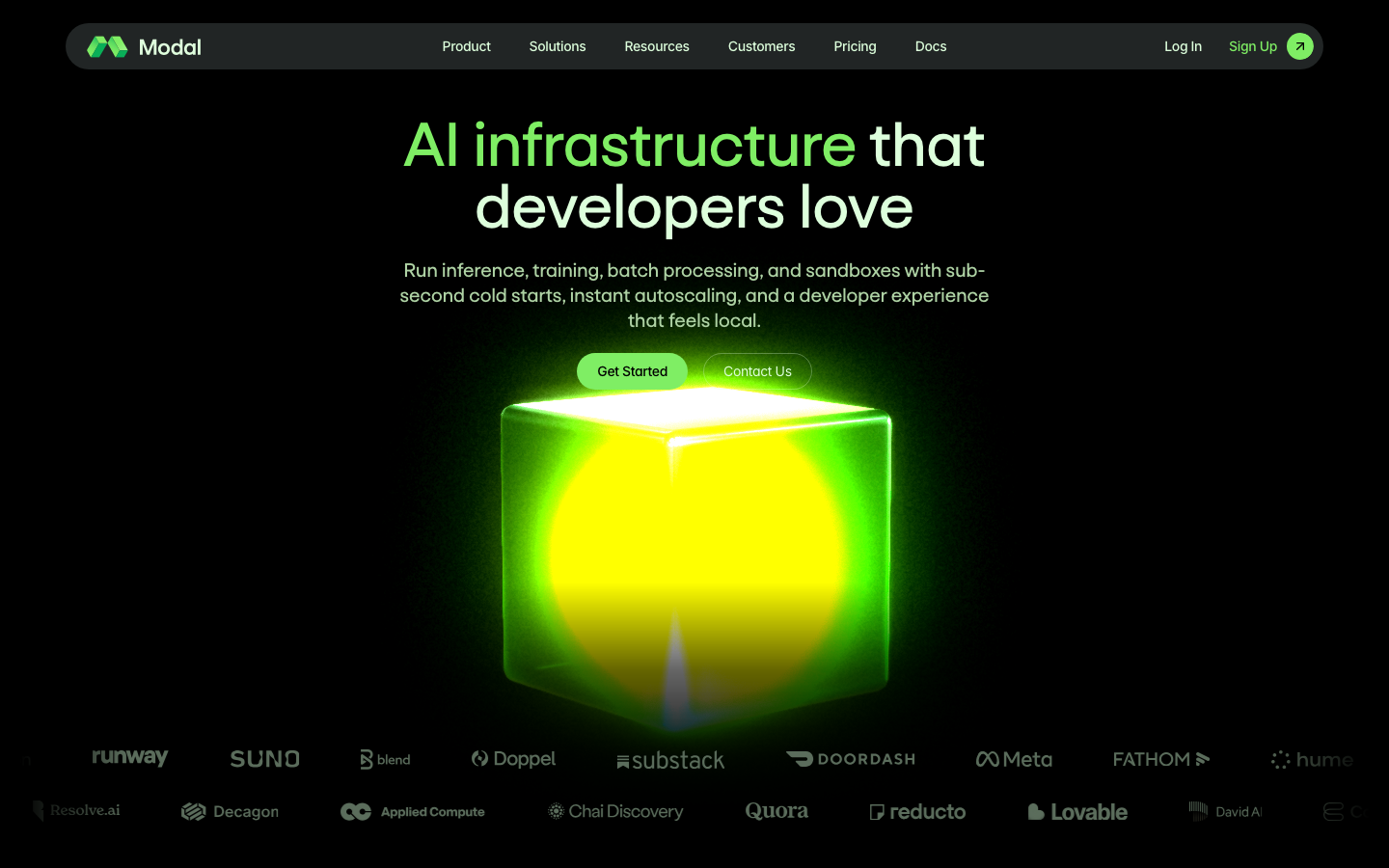Open the Solutions menu
1389x868 pixels.
[x=558, y=46]
